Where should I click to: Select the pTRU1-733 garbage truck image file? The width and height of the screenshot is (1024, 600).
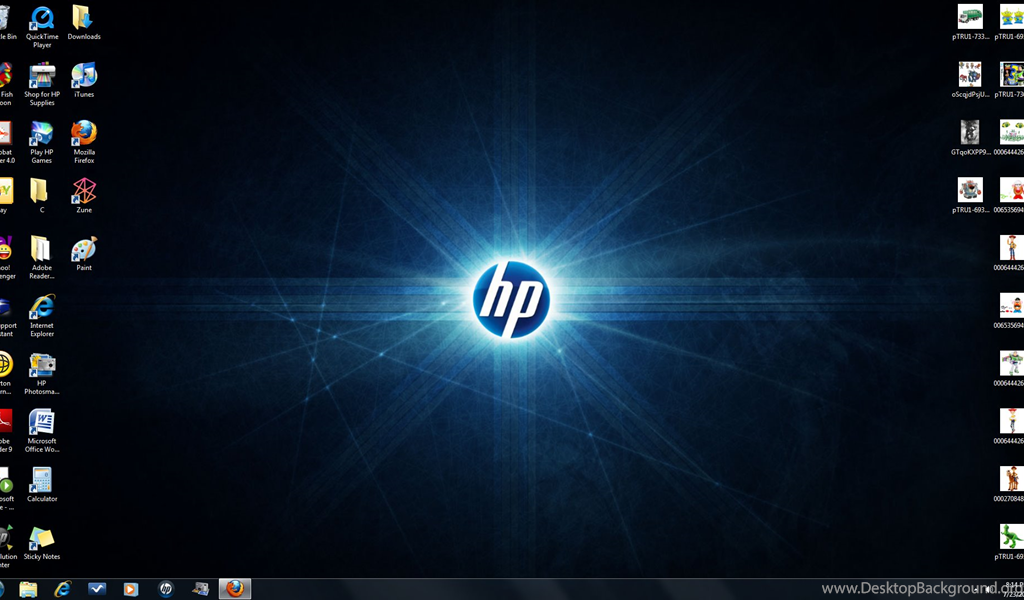(970, 24)
